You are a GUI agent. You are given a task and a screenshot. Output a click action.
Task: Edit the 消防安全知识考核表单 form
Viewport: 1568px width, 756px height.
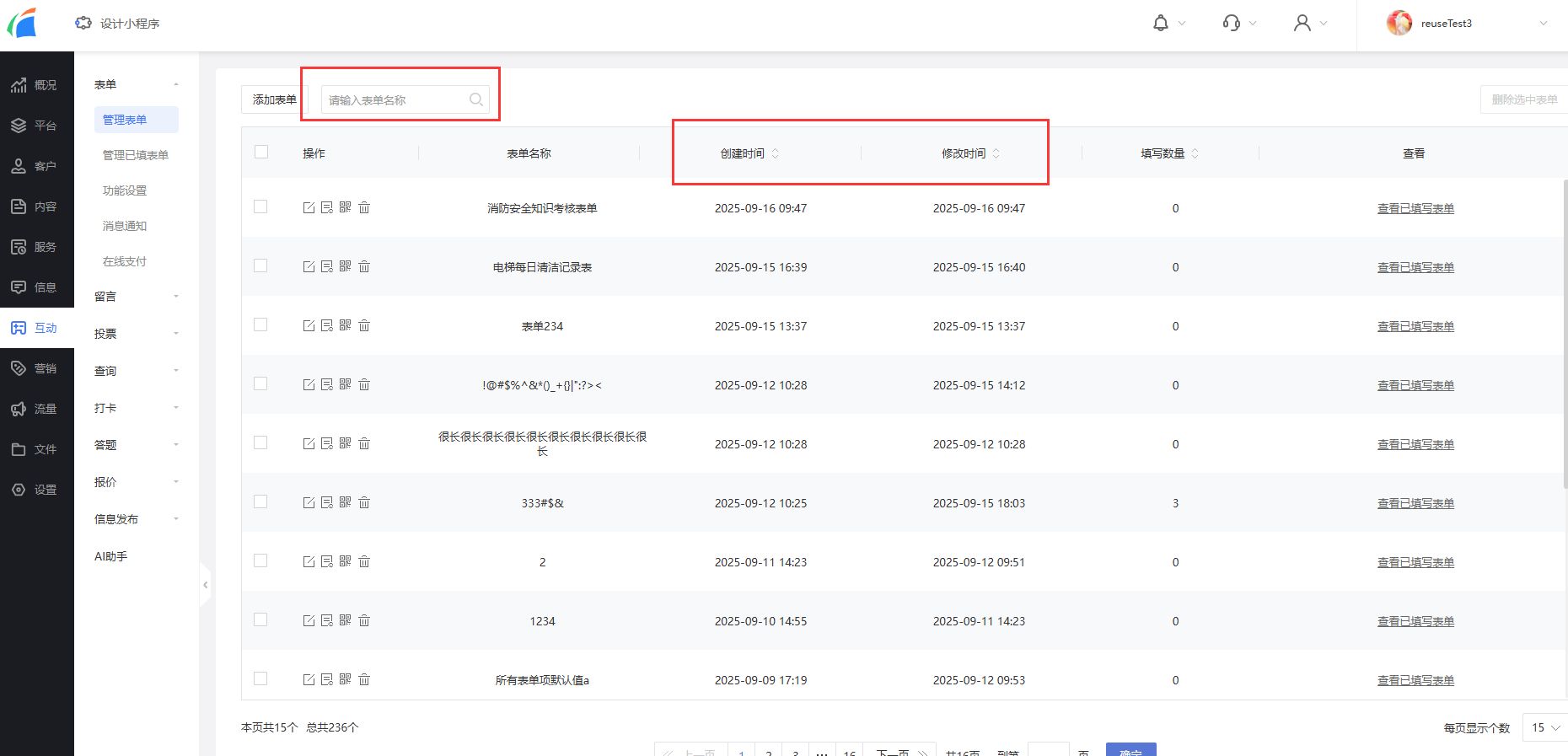(309, 207)
